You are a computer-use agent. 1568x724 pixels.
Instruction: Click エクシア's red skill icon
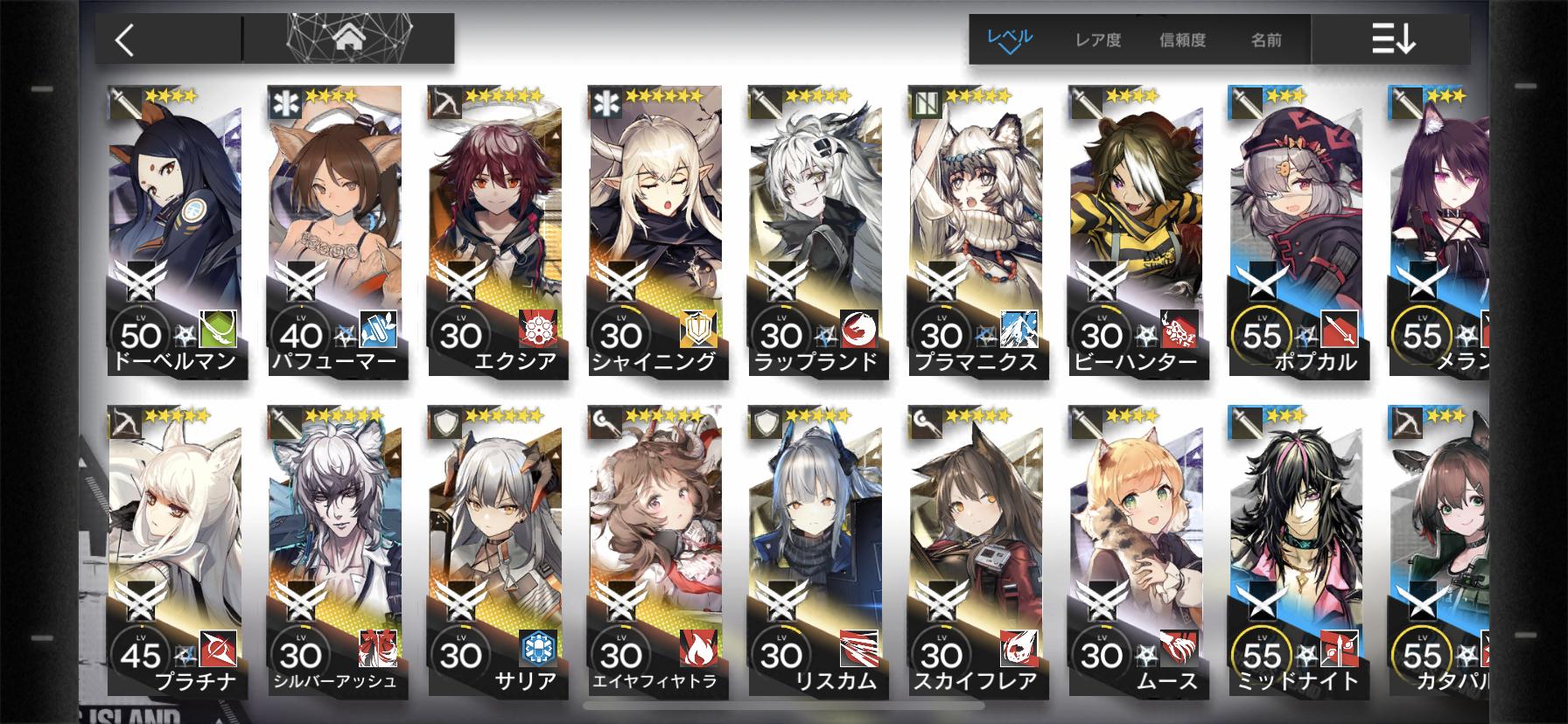[536, 329]
